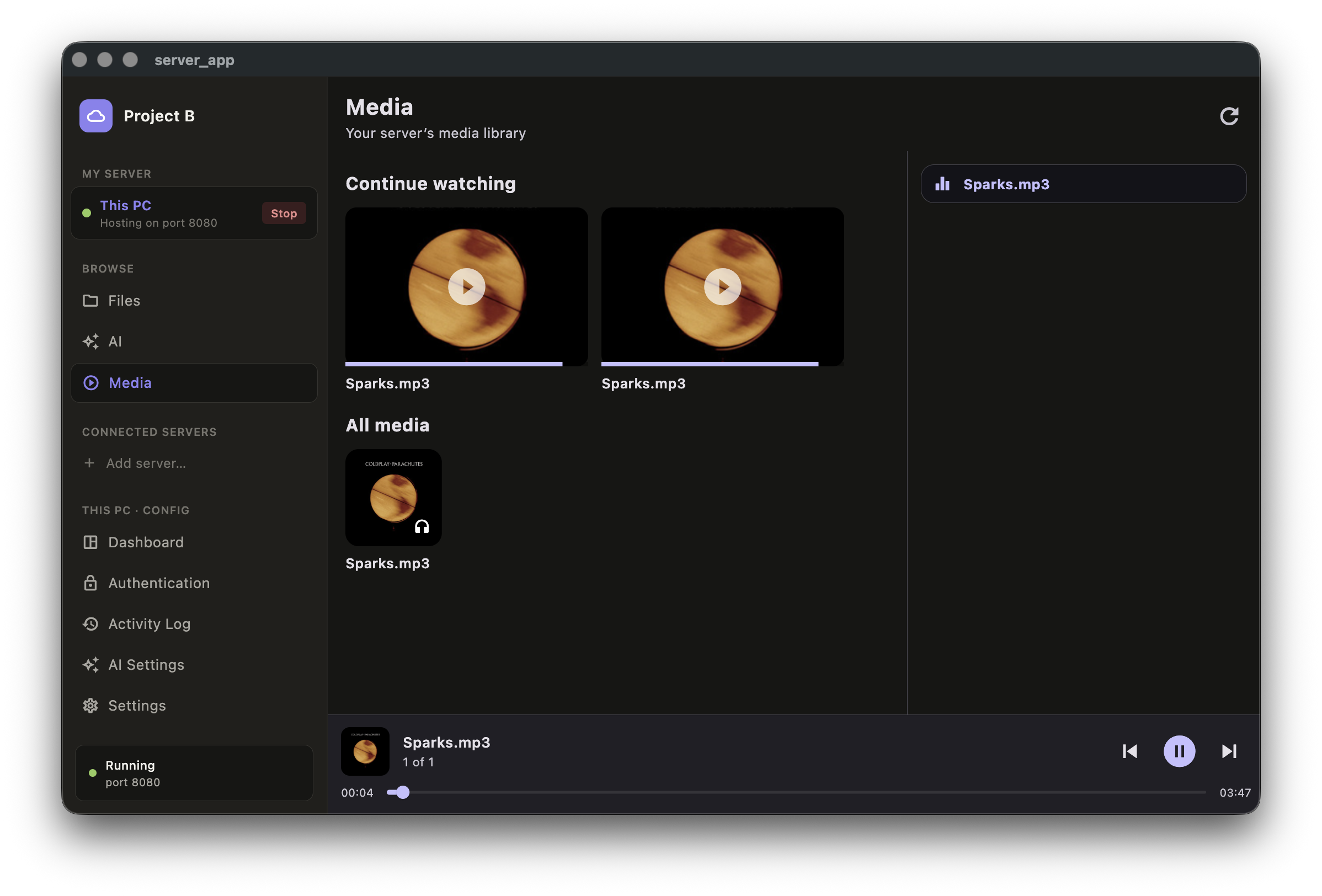Select This PC server entry
Image resolution: width=1322 pixels, height=896 pixels.
194,214
